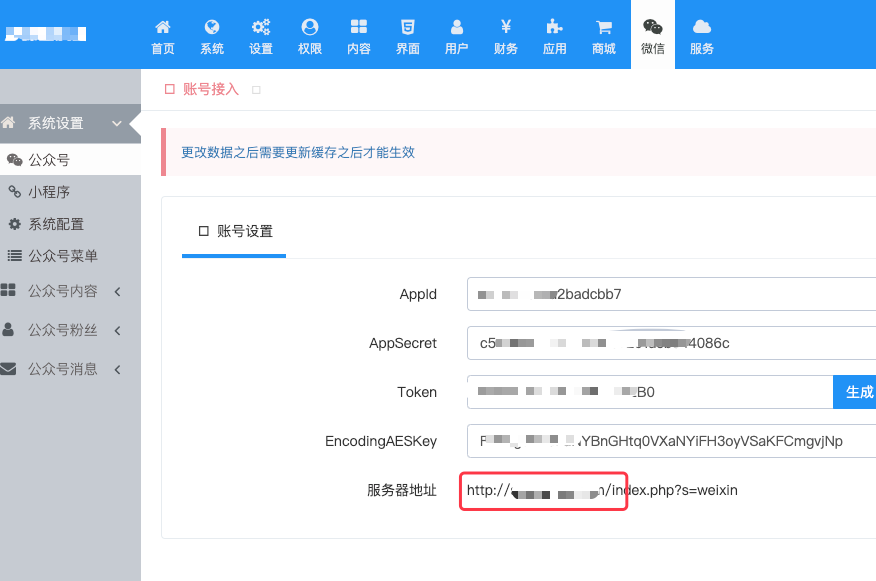Expand the 公众号消息 section arrow
This screenshot has width=876, height=581.
click(x=117, y=369)
